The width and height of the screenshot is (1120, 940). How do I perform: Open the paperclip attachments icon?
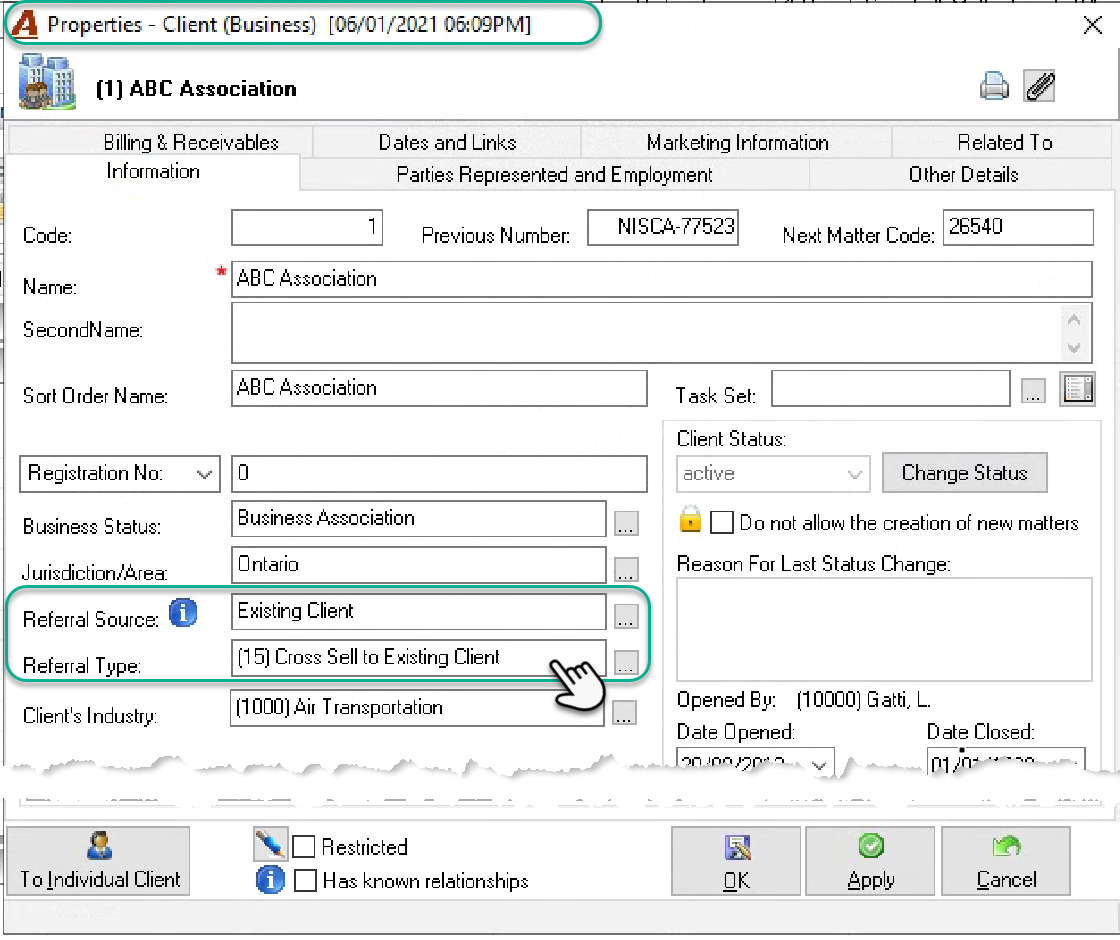1039,86
